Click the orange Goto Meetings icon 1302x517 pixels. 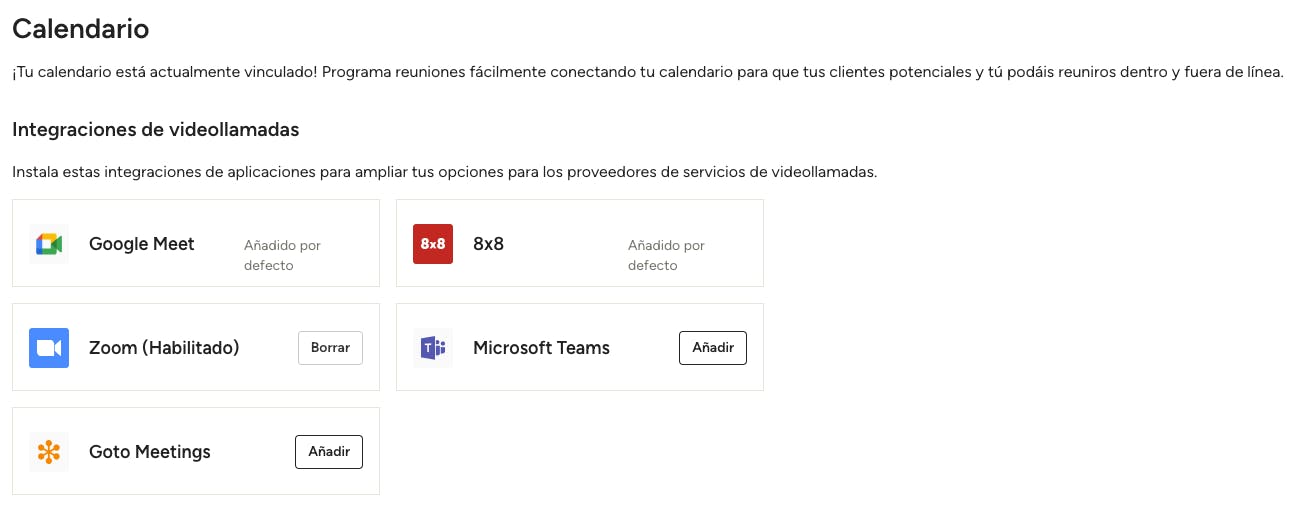pos(49,452)
